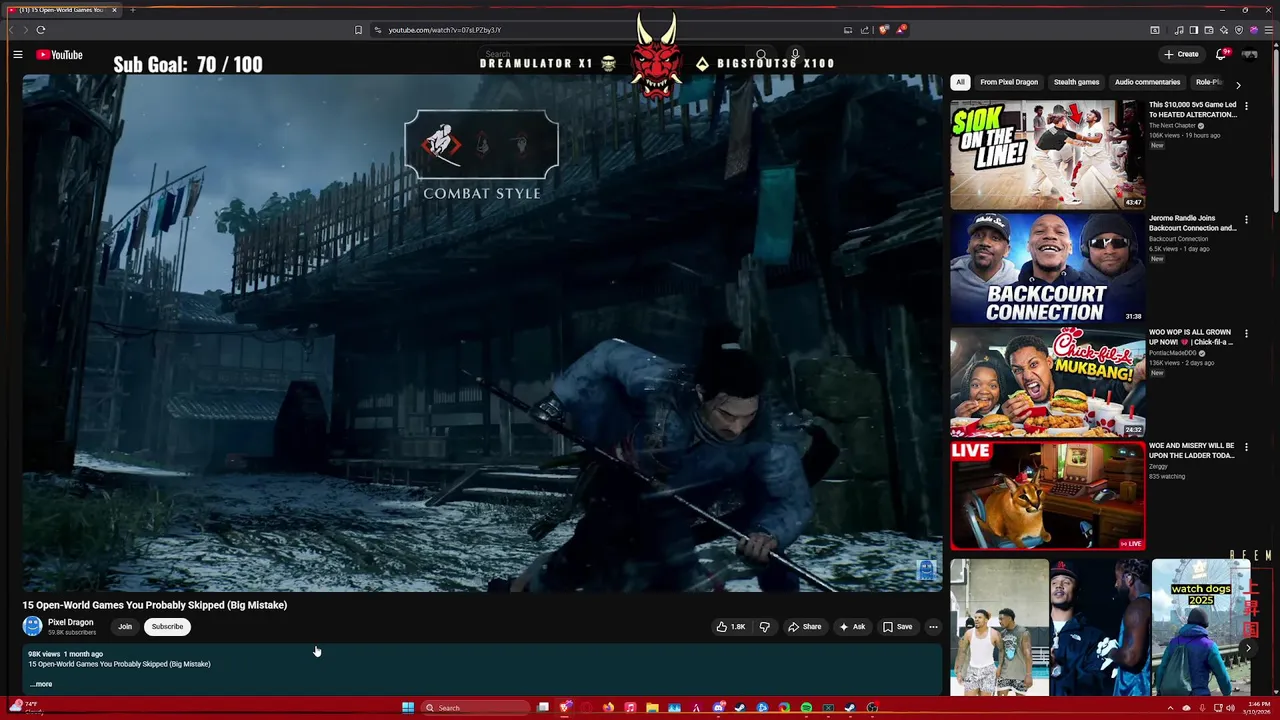The height and width of the screenshot is (720, 1280).
Task: Advance Shorts shelf with next arrow
Action: [x=1248, y=648]
